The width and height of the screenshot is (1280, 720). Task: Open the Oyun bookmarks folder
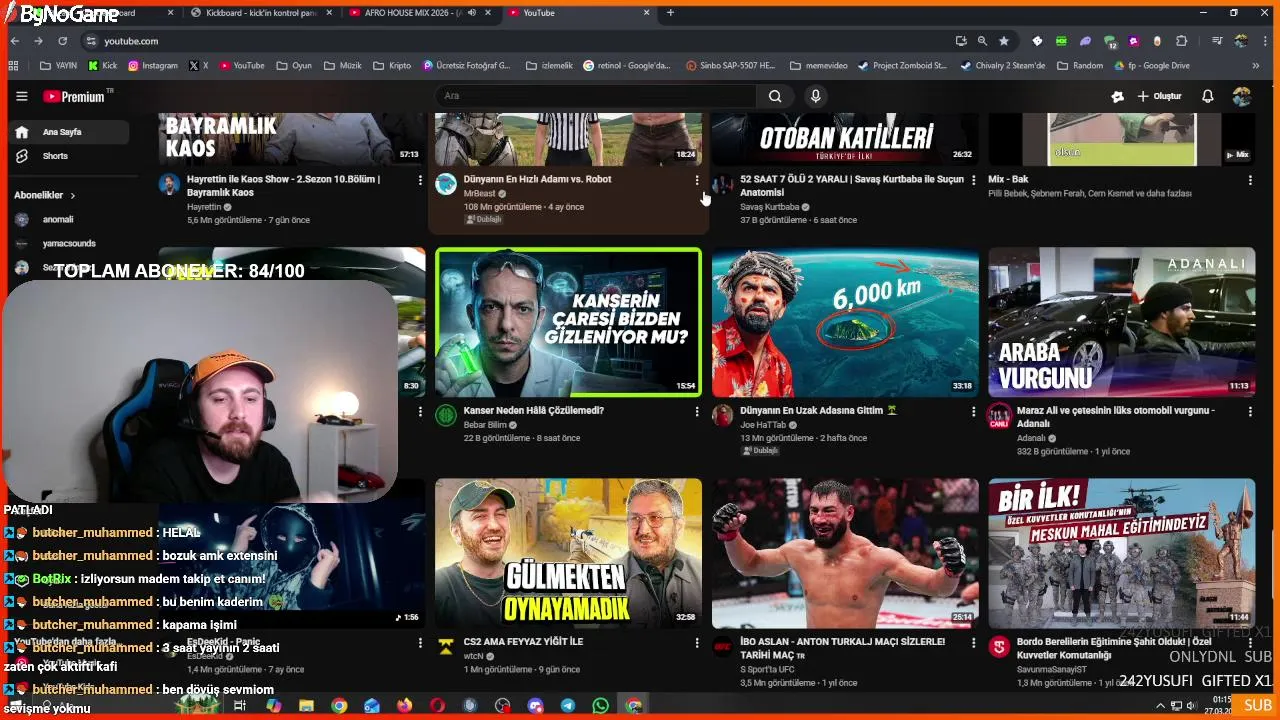294,66
